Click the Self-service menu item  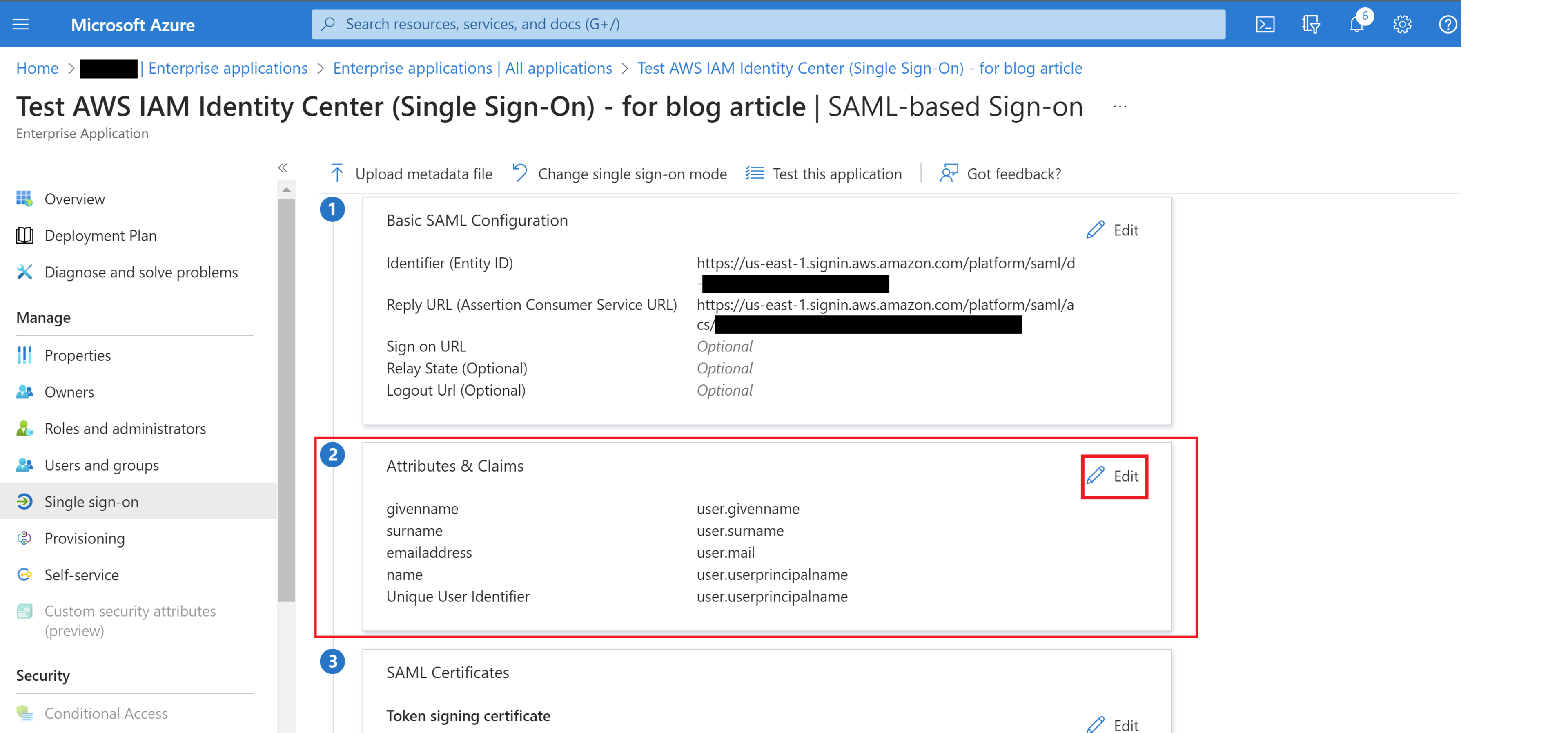(x=82, y=574)
